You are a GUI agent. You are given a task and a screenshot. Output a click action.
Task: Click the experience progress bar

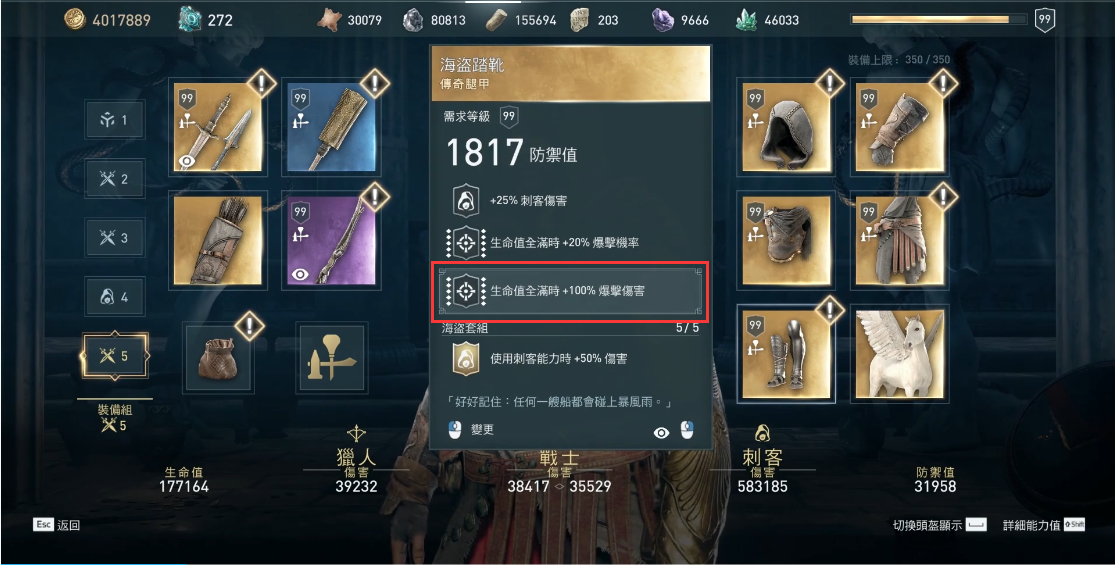(939, 20)
